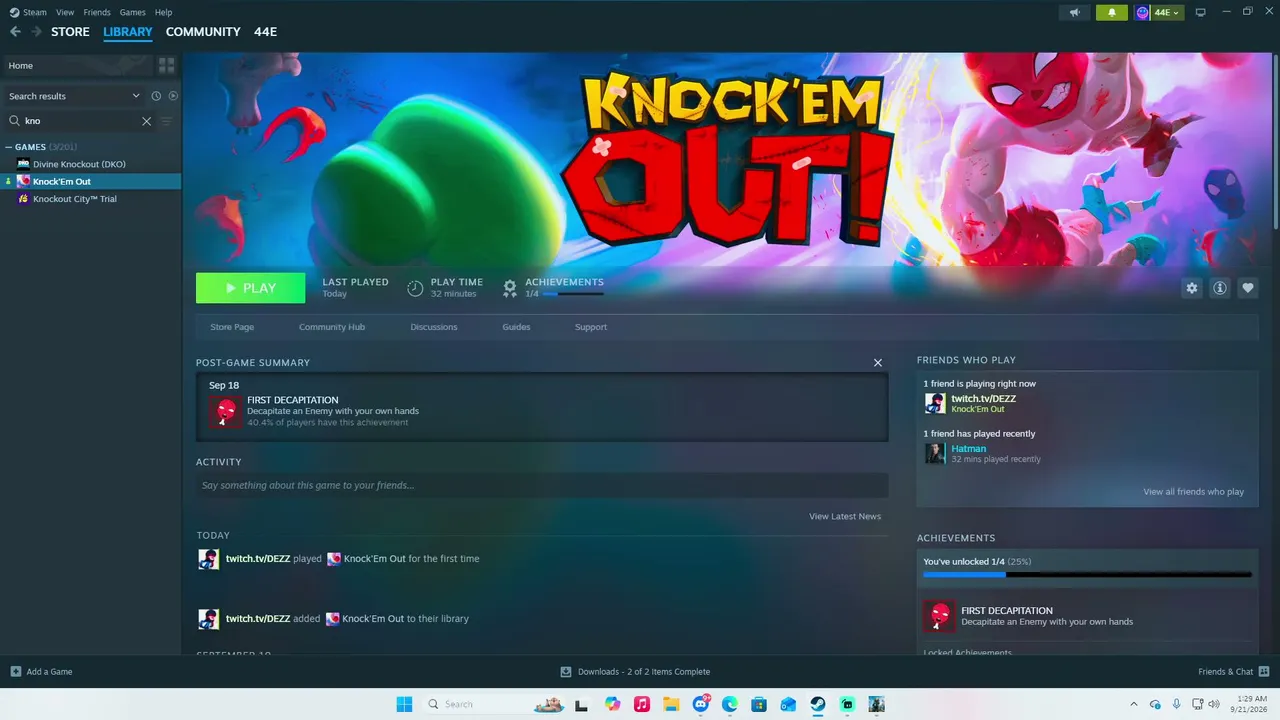Open game settings gear icon

[x=1191, y=288]
